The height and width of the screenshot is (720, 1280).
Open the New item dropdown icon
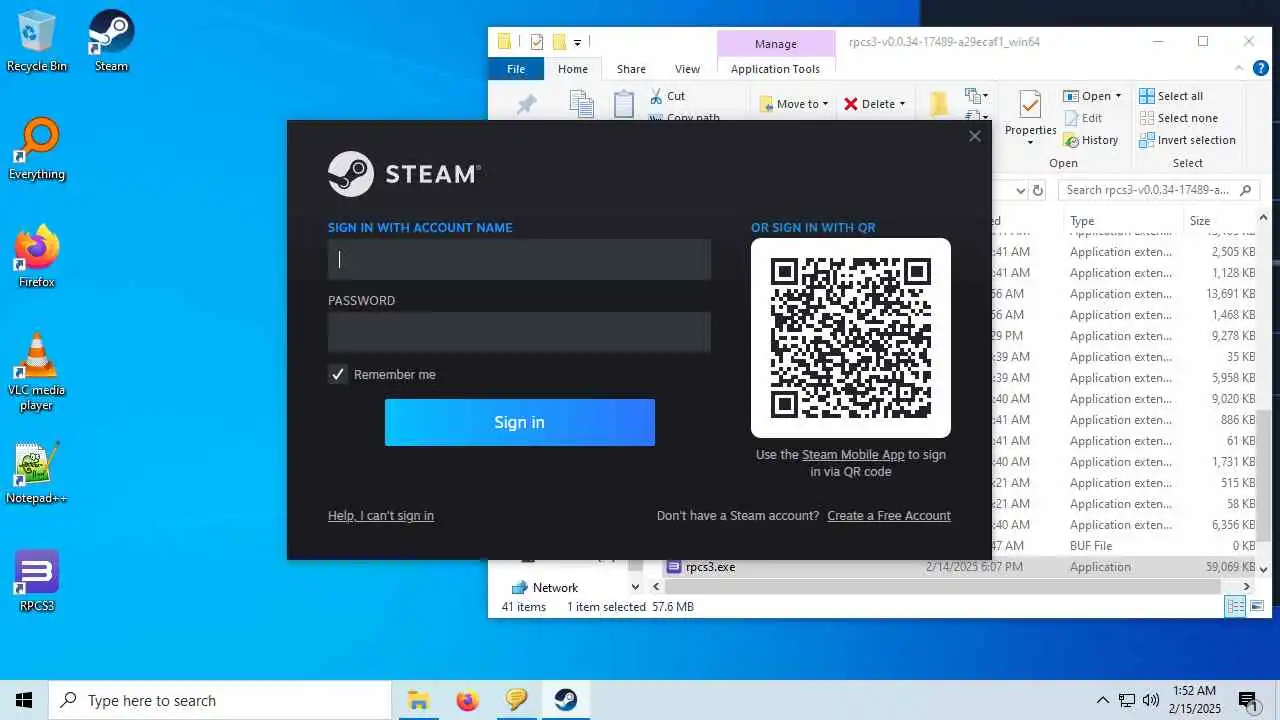pyautogui.click(x=976, y=96)
